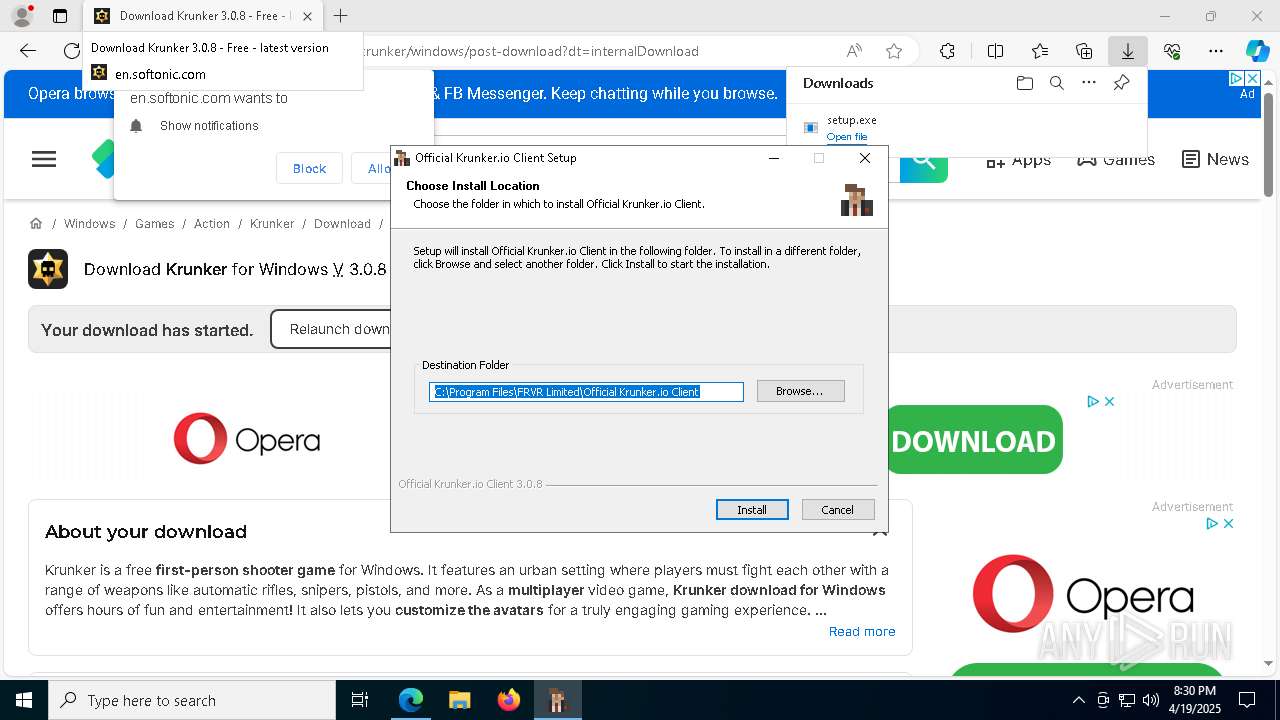Open Edge profile avatar
Image resolution: width=1280 pixels, height=720 pixels.
[22, 16]
